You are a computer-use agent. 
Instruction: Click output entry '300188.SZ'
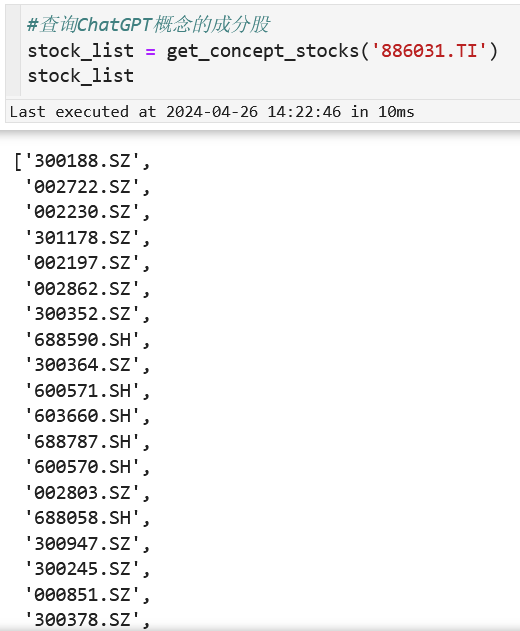pyautogui.click(x=82, y=161)
